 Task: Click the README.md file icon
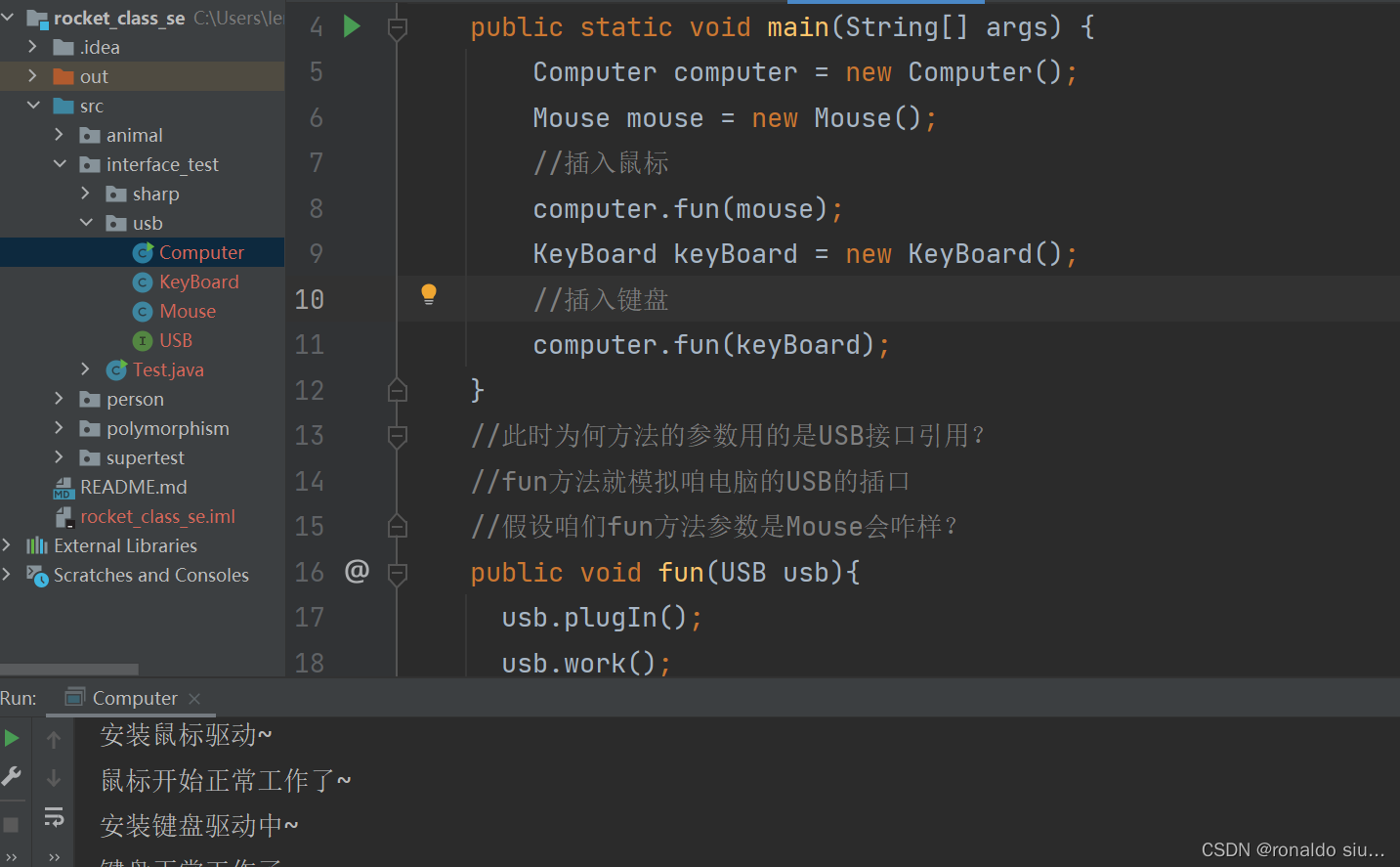64,488
